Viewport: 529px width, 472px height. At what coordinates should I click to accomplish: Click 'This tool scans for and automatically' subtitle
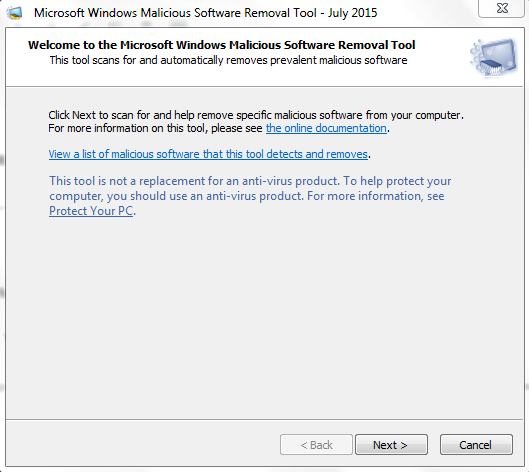click(228, 60)
